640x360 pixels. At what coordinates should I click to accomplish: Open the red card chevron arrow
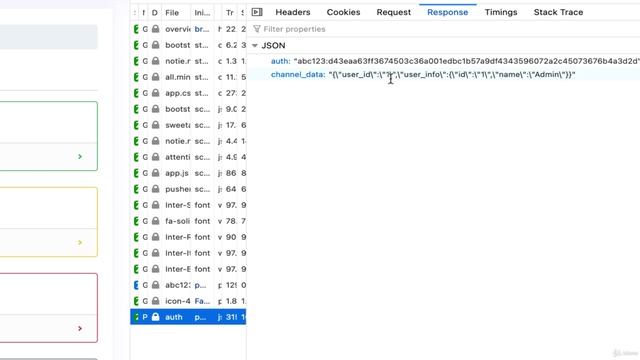80,328
